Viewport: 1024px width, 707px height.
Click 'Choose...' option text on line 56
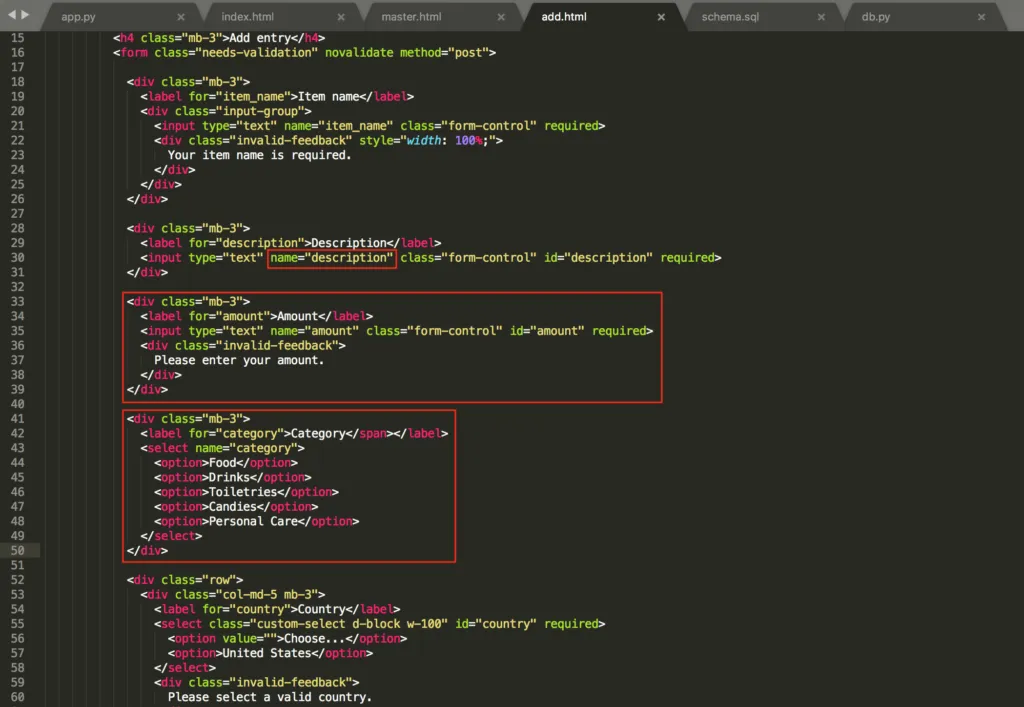pyautogui.click(x=315, y=639)
